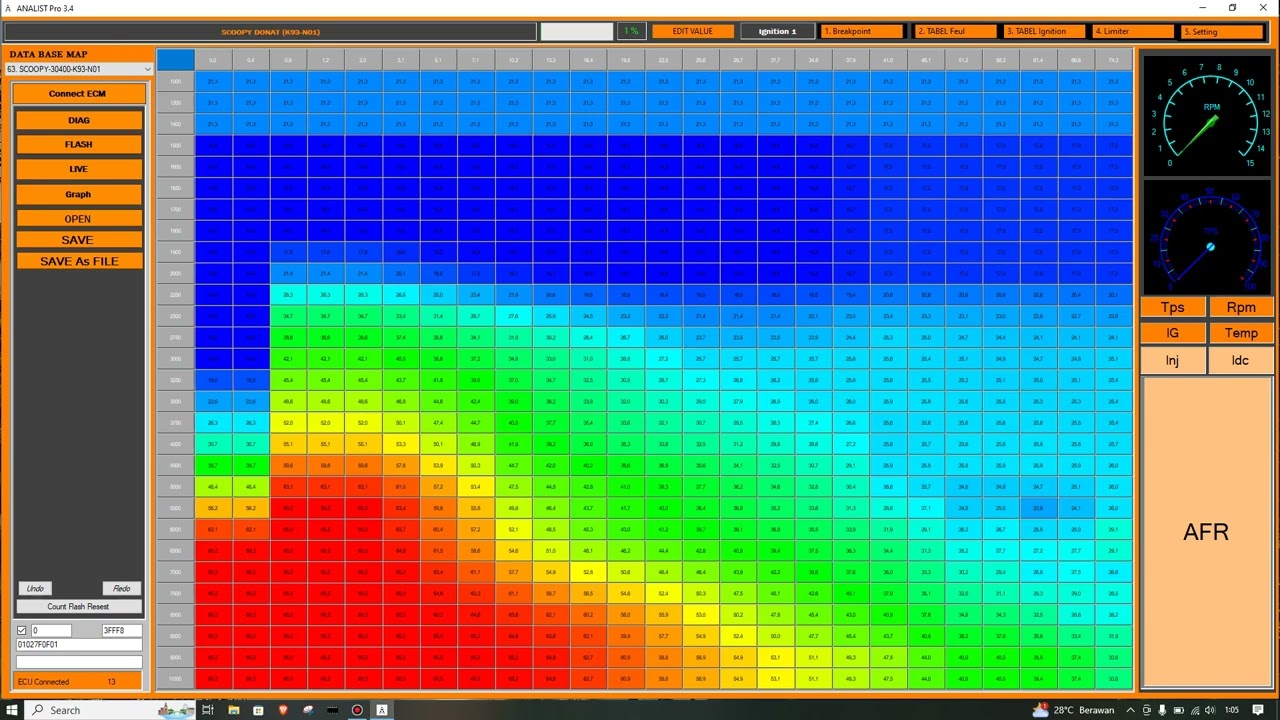Click the Ignition 1 label button

tap(778, 31)
